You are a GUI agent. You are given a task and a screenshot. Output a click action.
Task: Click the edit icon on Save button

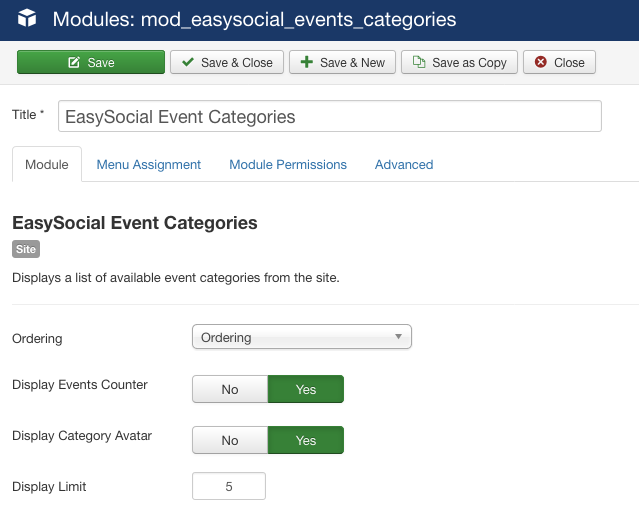pos(74,62)
